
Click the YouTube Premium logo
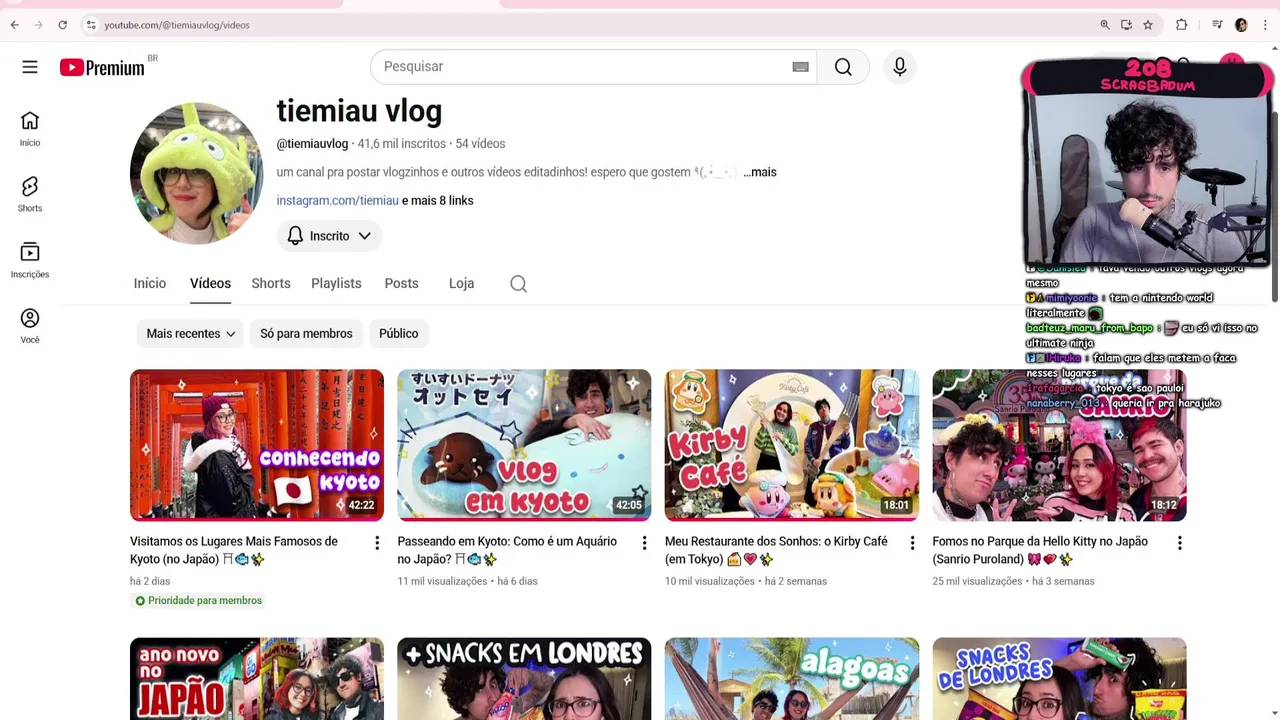[102, 67]
